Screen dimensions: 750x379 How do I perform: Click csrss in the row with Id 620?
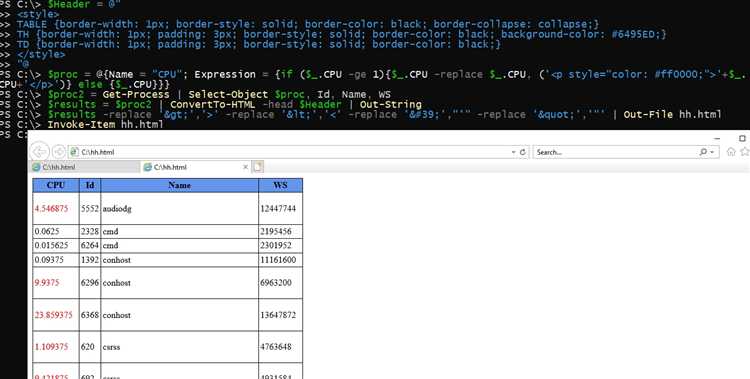coord(111,346)
